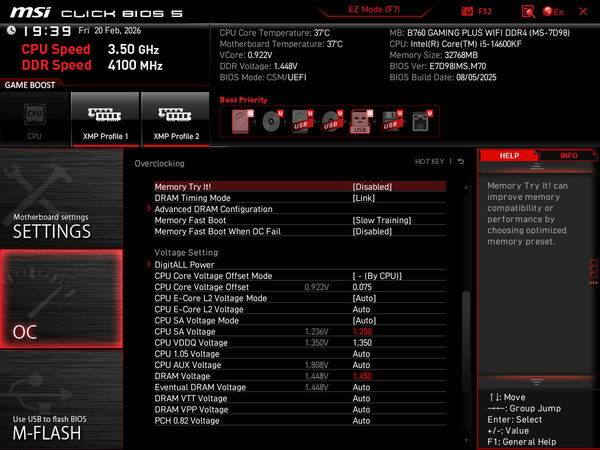Viewport: 600px width, 450px height.
Task: Enable XMP Profile 2
Action: [x=176, y=119]
